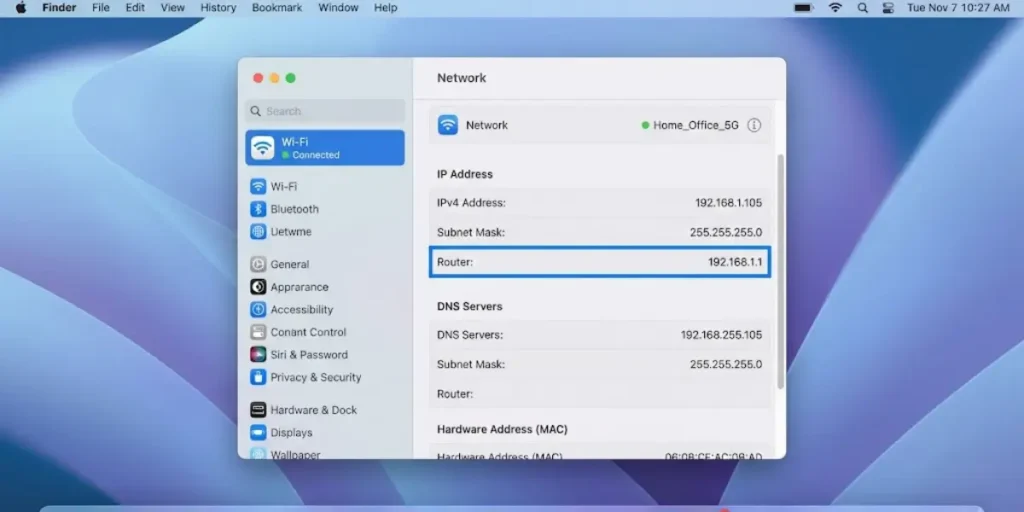
Task: Click the Wi-Fi icon in sidebar list
Action: tap(258, 187)
